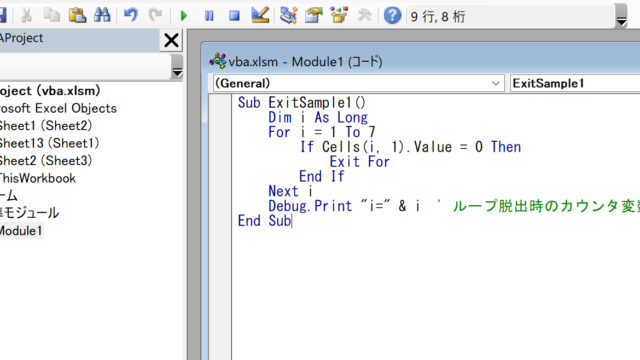640x360 pixels.
Task: Select Sheet13 (Sheet1) in the project tree
Action: pos(49,143)
